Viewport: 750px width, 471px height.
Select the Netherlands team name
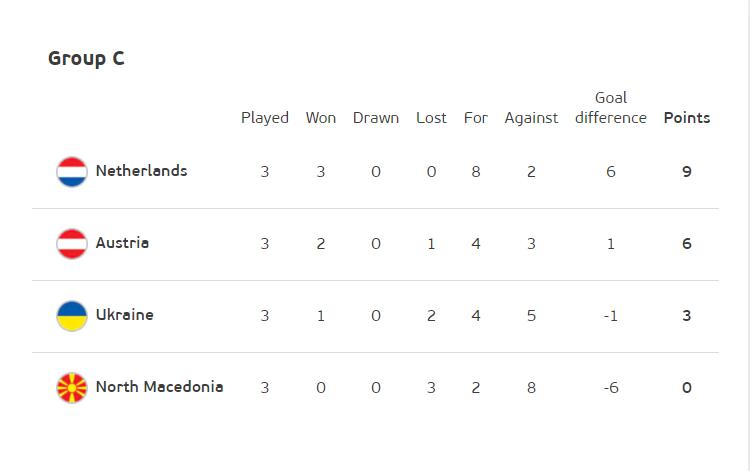point(142,171)
